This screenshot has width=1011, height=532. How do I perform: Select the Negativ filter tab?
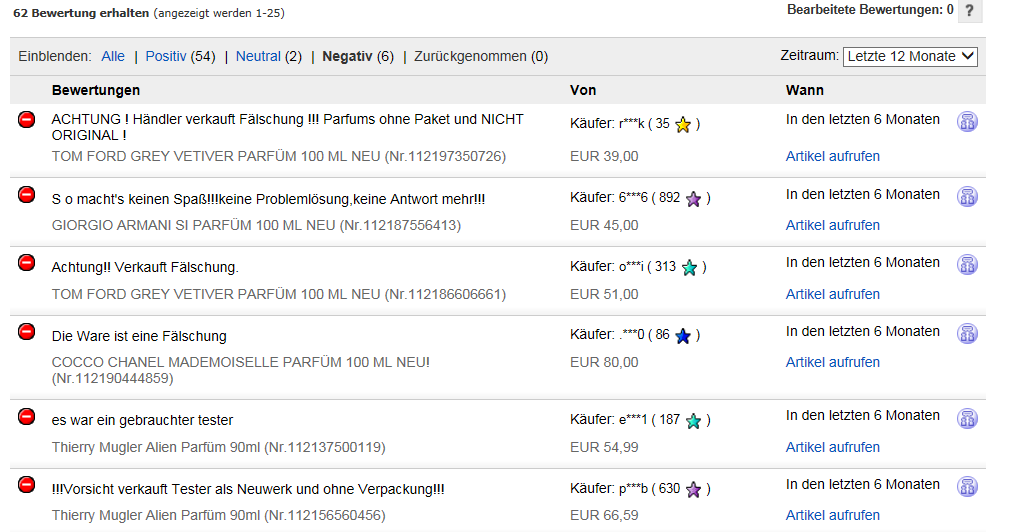[347, 57]
